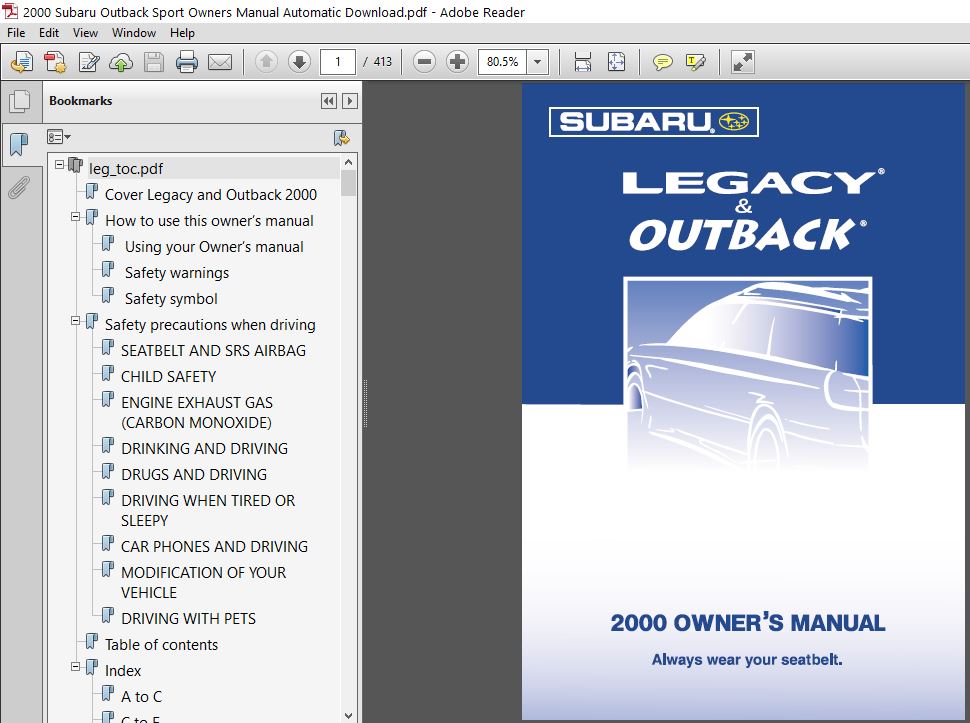The height and width of the screenshot is (723, 970).
Task: Collapse How to use this owner's manual
Action: click(x=75, y=217)
